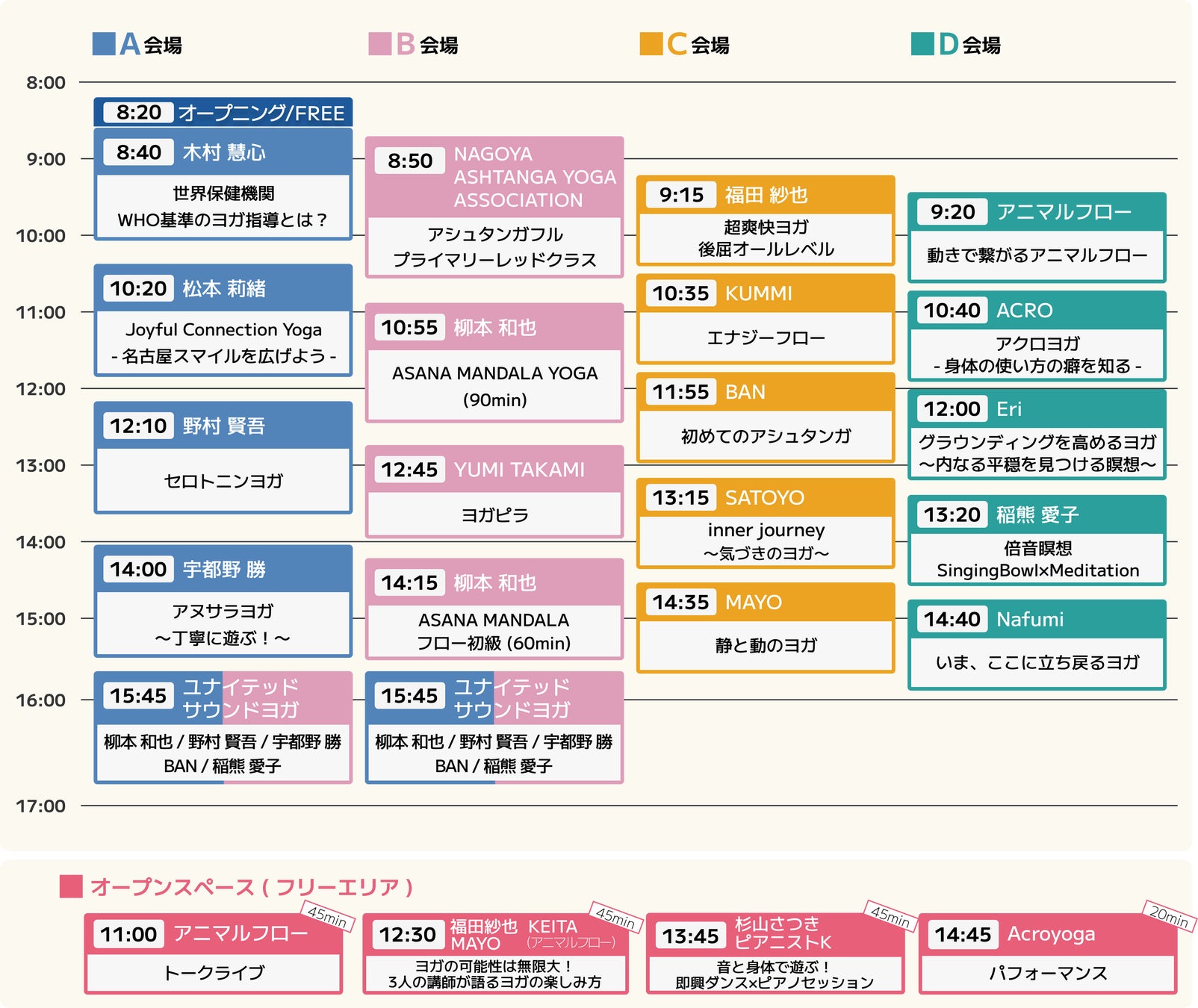Screen dimensions: 1198x1008
Task: Open the 9:15 福田 紗也 session card
Action: tap(766, 220)
